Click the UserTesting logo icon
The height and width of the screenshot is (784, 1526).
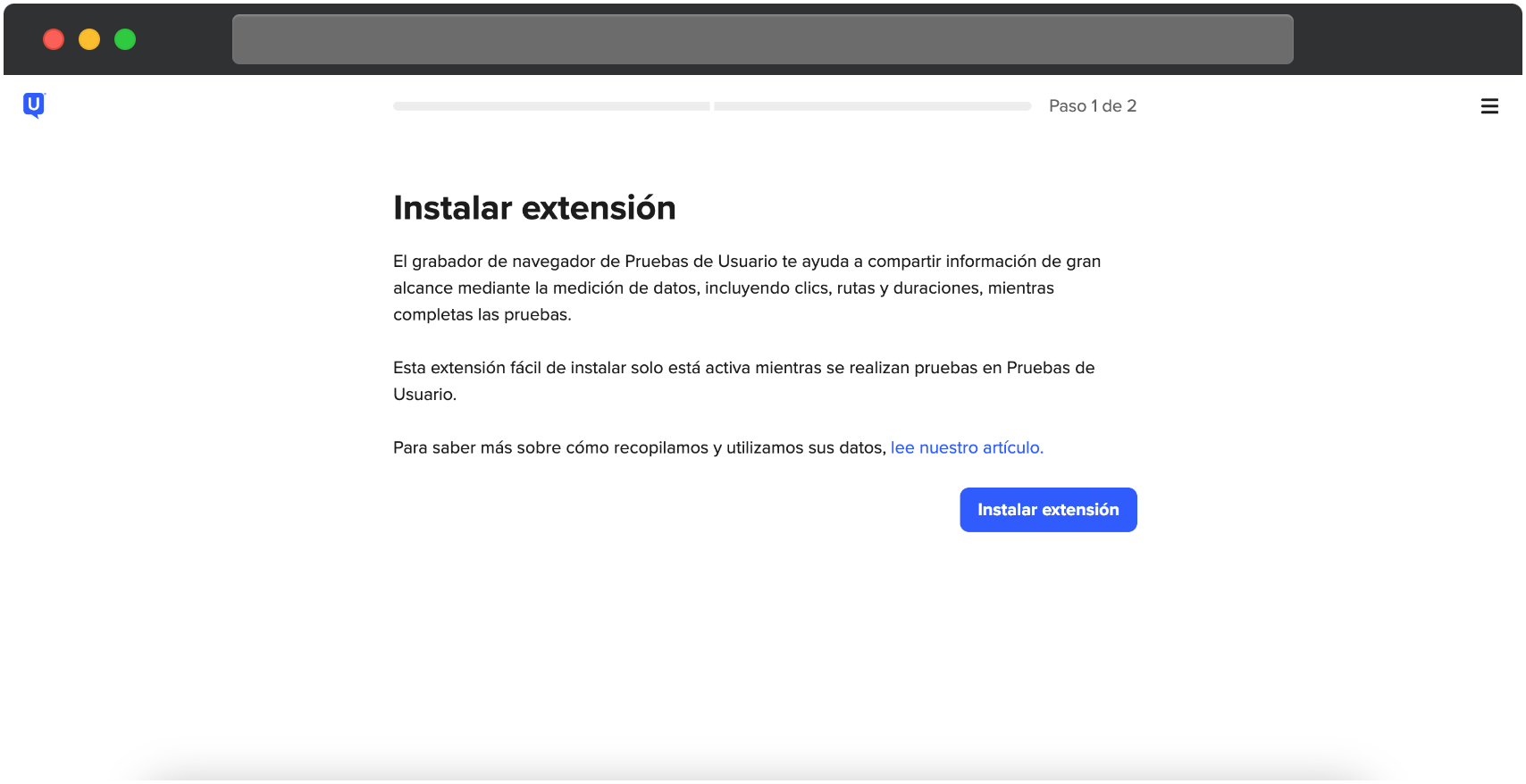[x=34, y=105]
